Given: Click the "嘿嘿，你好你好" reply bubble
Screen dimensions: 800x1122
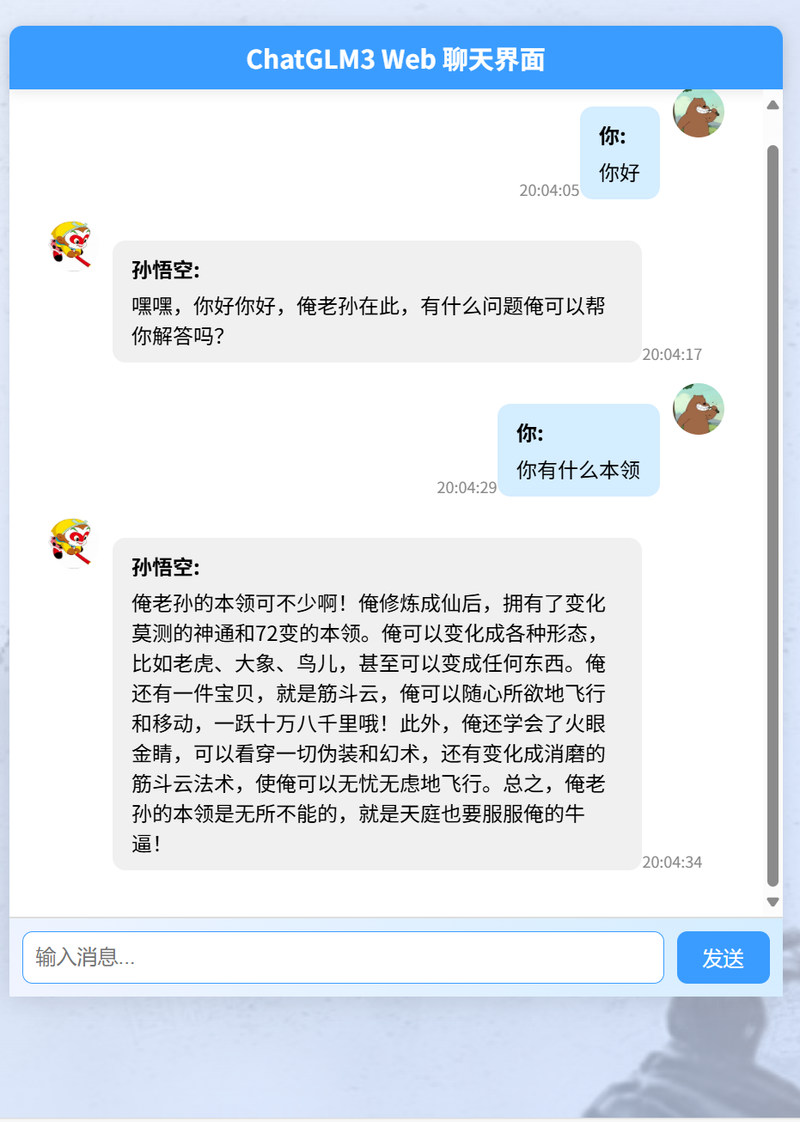Looking at the screenshot, I should (376, 301).
